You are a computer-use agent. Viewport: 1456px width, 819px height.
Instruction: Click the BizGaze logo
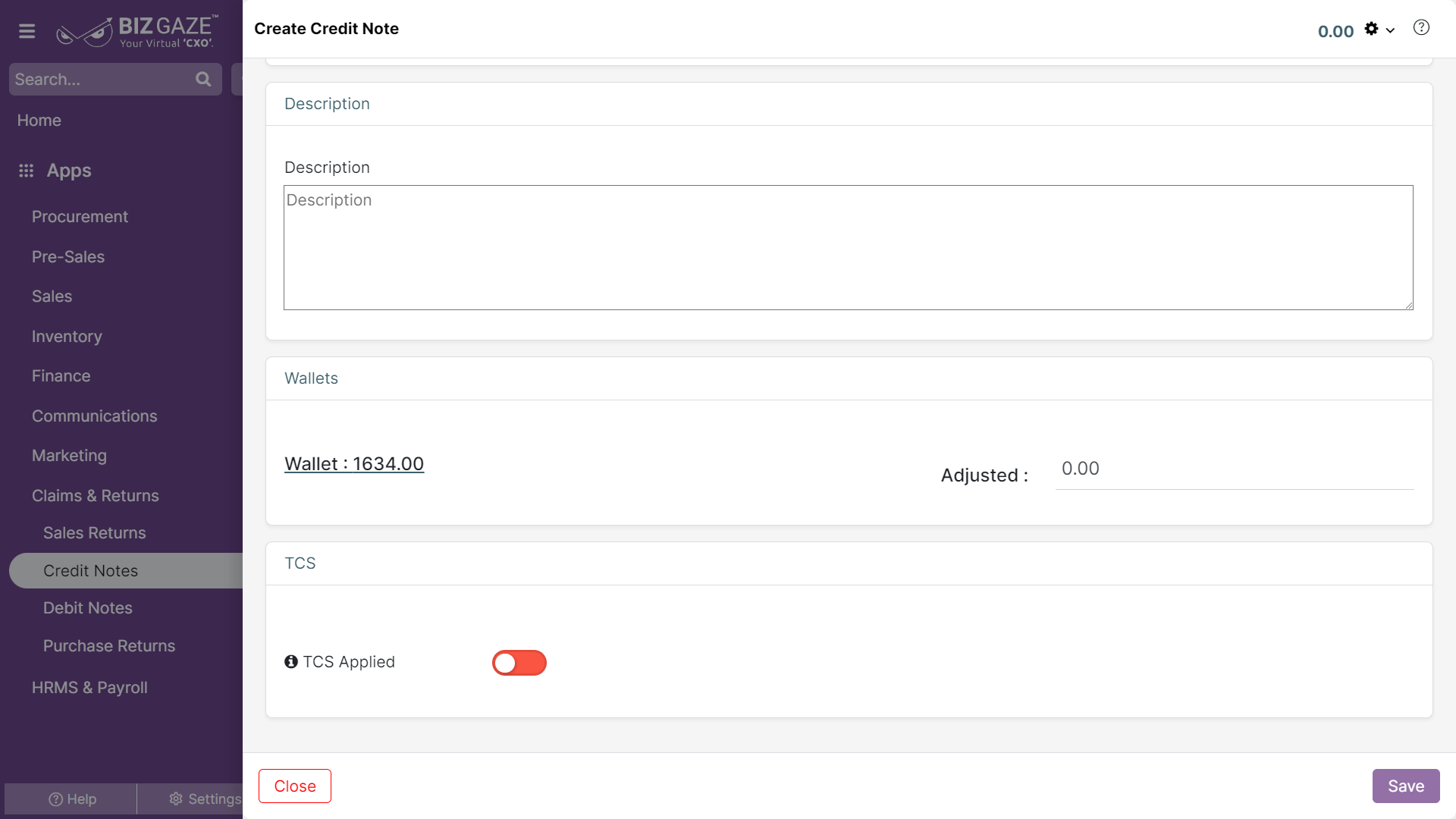pyautogui.click(x=137, y=31)
